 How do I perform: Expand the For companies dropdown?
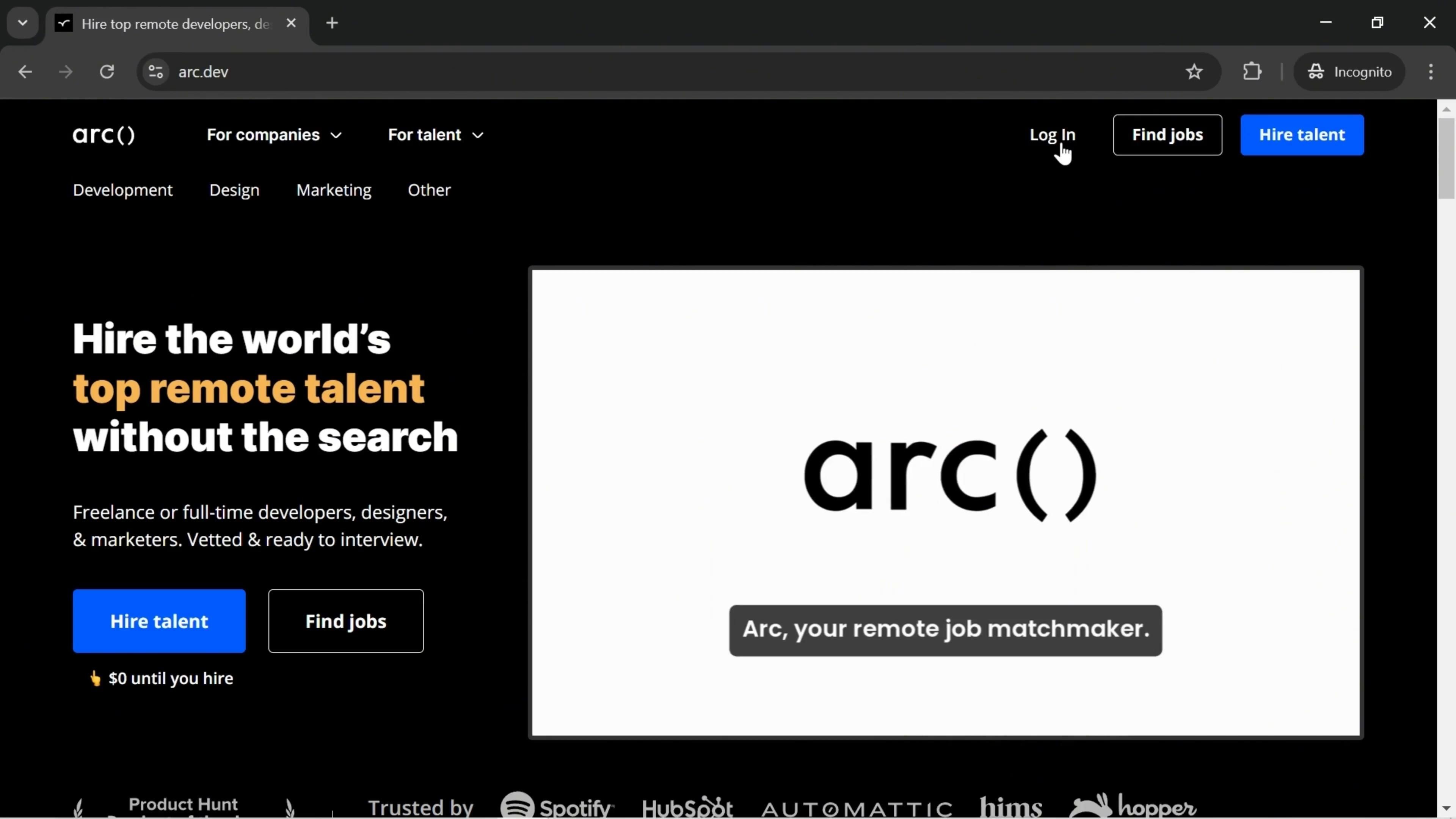click(x=274, y=135)
